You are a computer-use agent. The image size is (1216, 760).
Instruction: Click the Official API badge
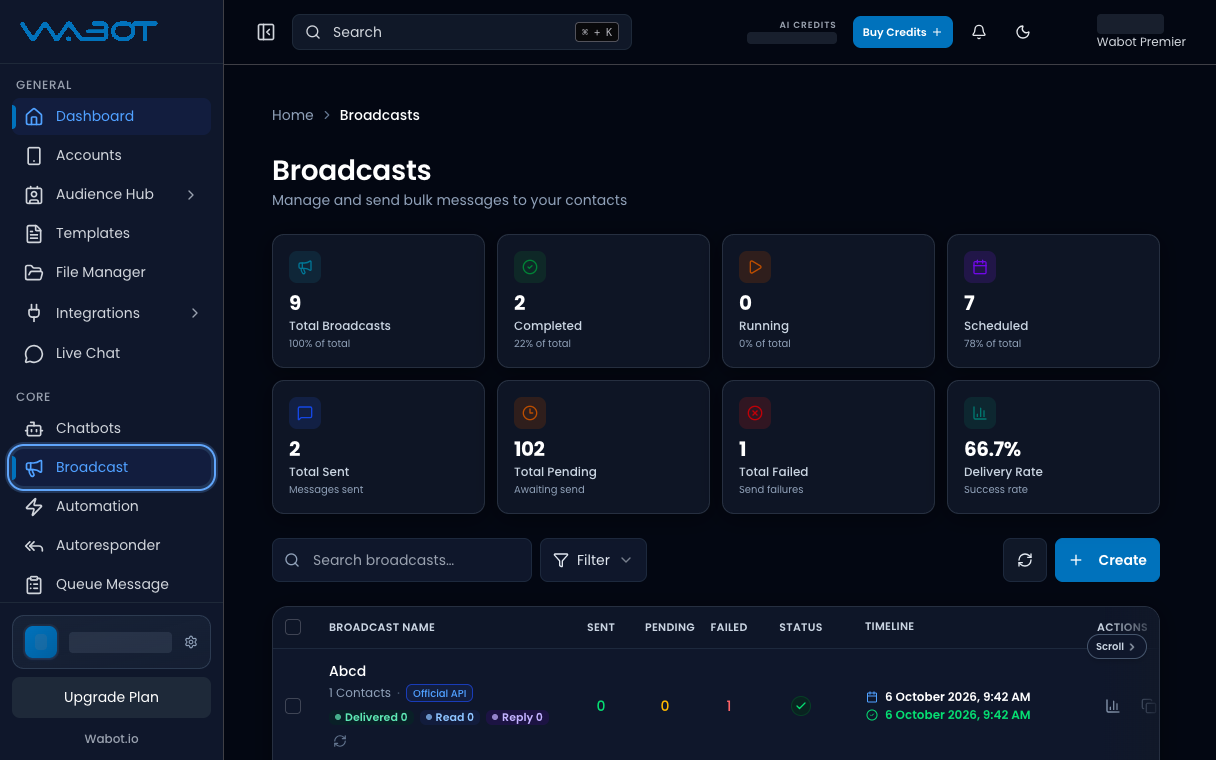coord(439,693)
